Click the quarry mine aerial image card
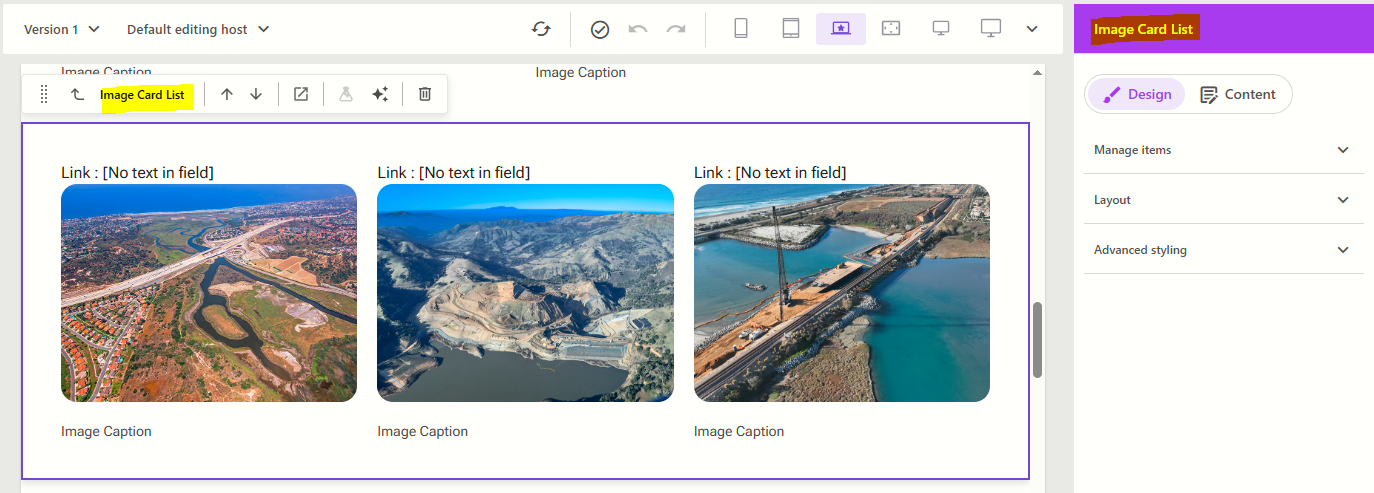1374x493 pixels. point(525,293)
